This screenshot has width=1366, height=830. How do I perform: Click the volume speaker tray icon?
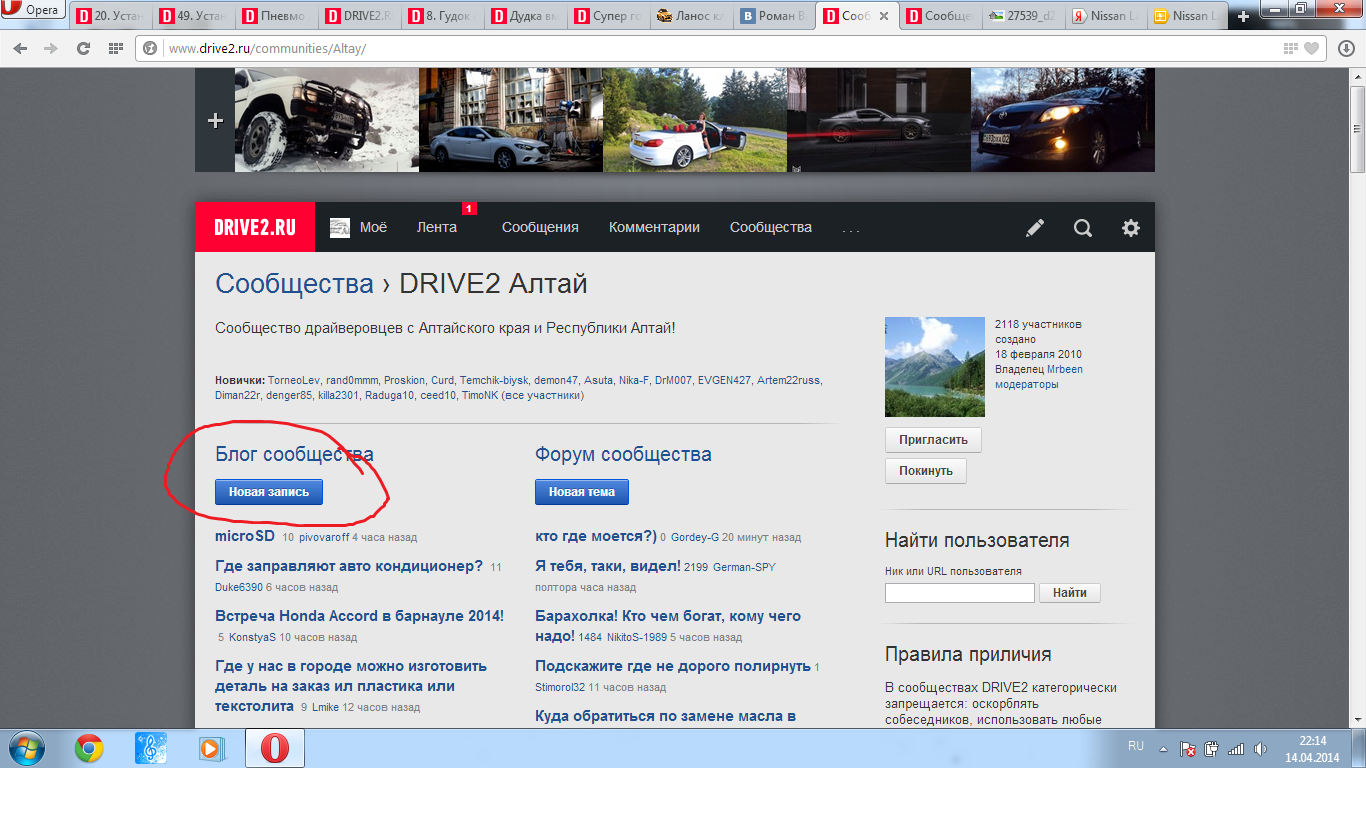pyautogui.click(x=1260, y=748)
